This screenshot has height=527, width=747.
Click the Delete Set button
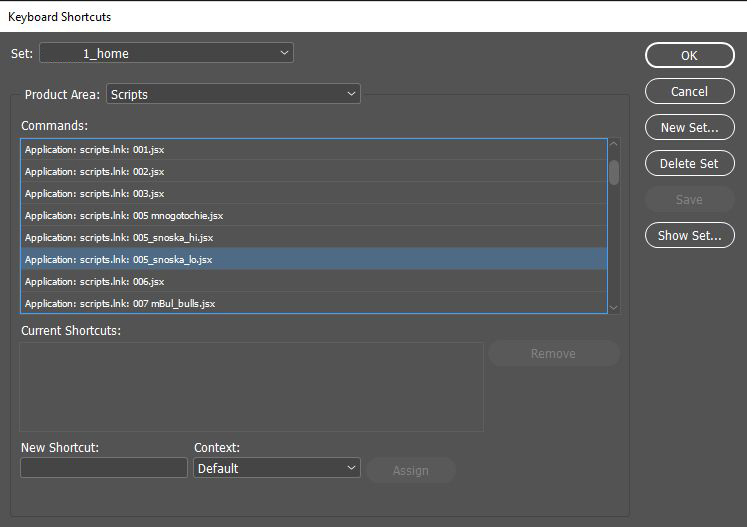(689, 163)
